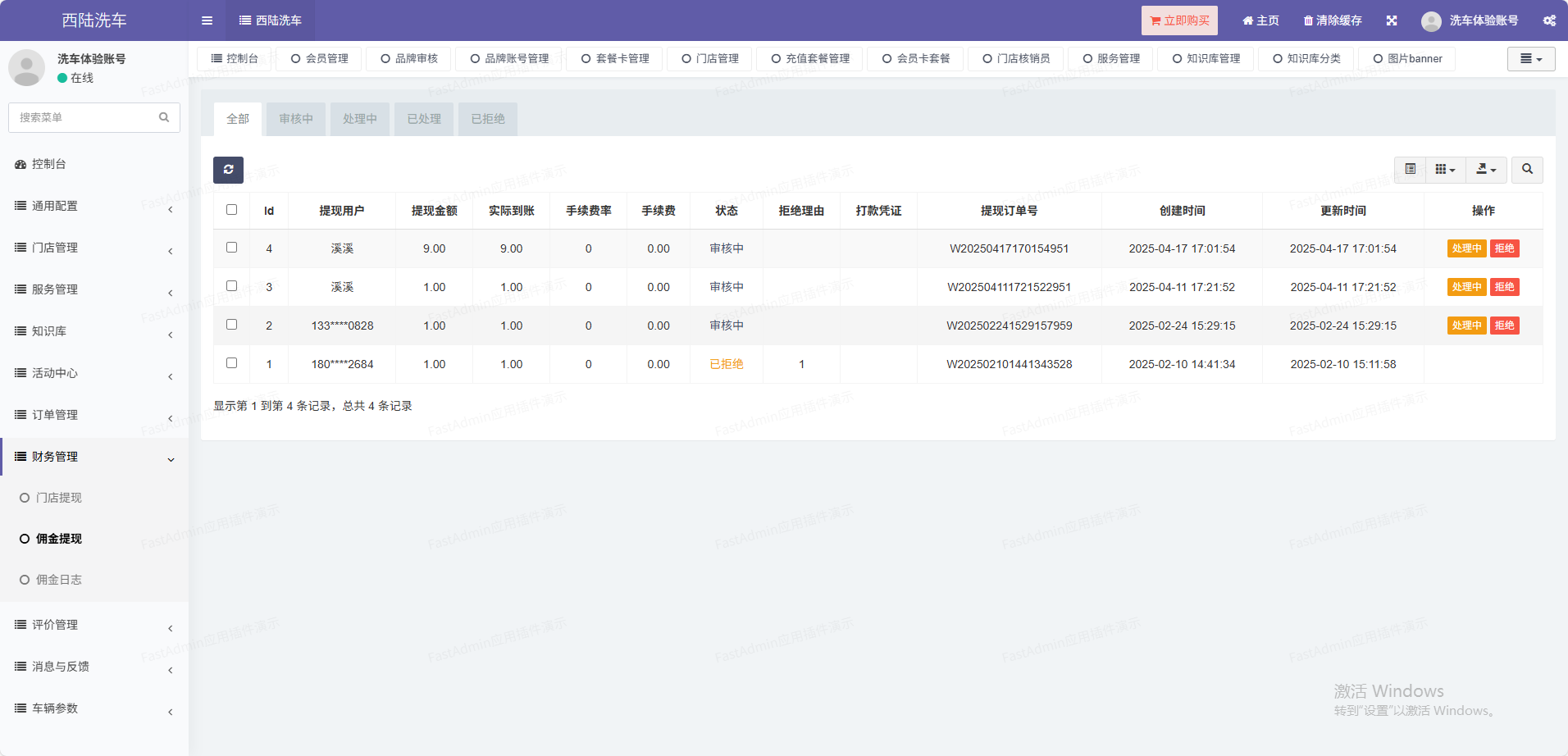Open the export data dropdown

pyautogui.click(x=1486, y=170)
